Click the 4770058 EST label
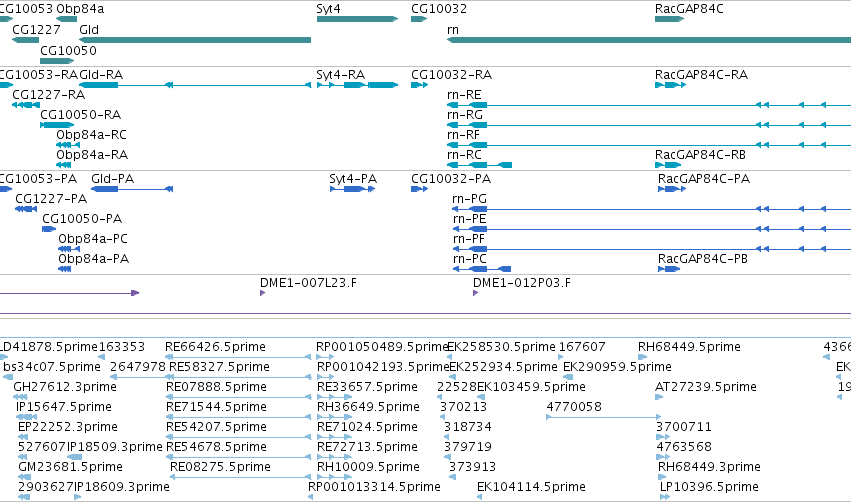The image size is (851, 502). coord(574,407)
